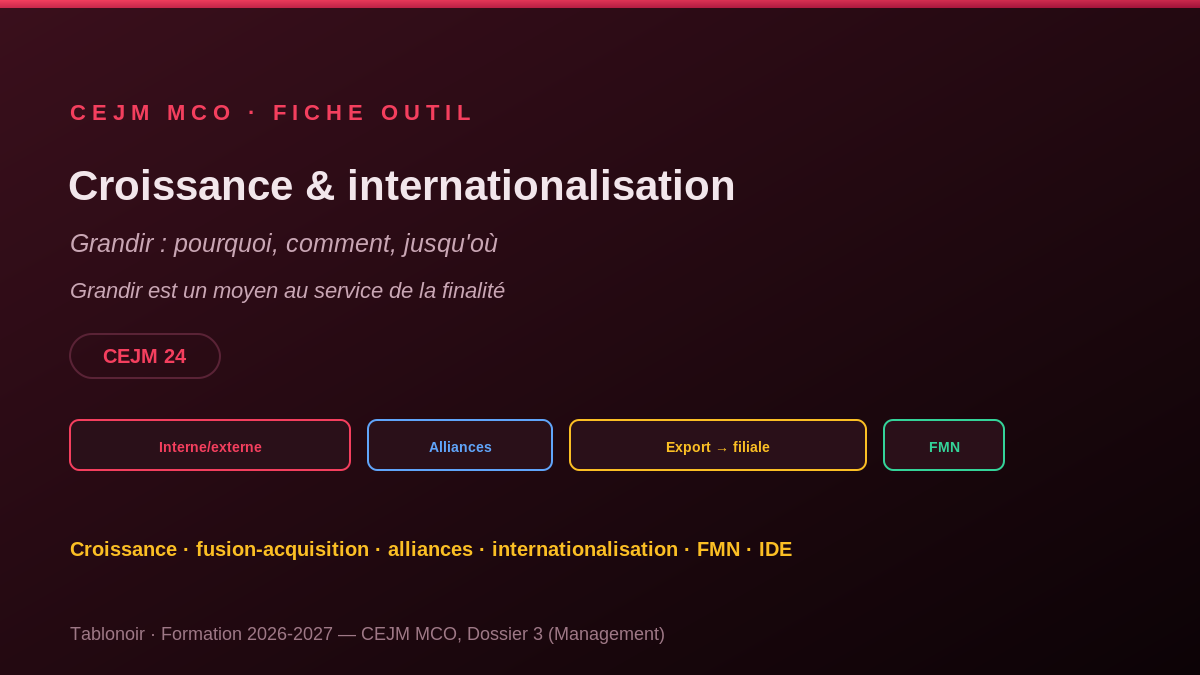Image resolution: width=1200 pixels, height=675 pixels.
Task: Select the Interne/externe box
Action: point(210,445)
